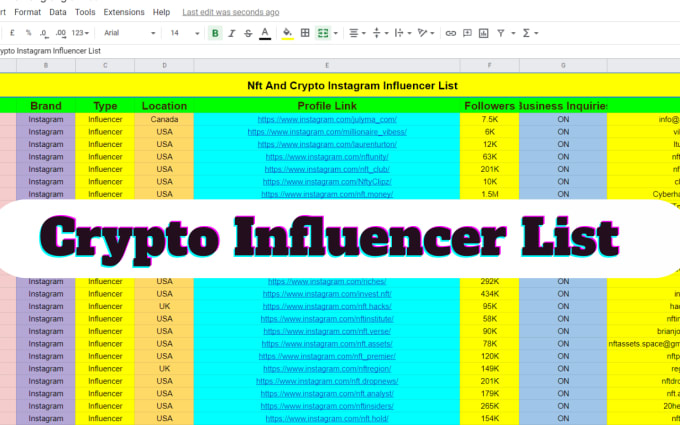Viewport: 680px width, 425px height.
Task: Open the font size 14 dropdown
Action: tap(184, 33)
